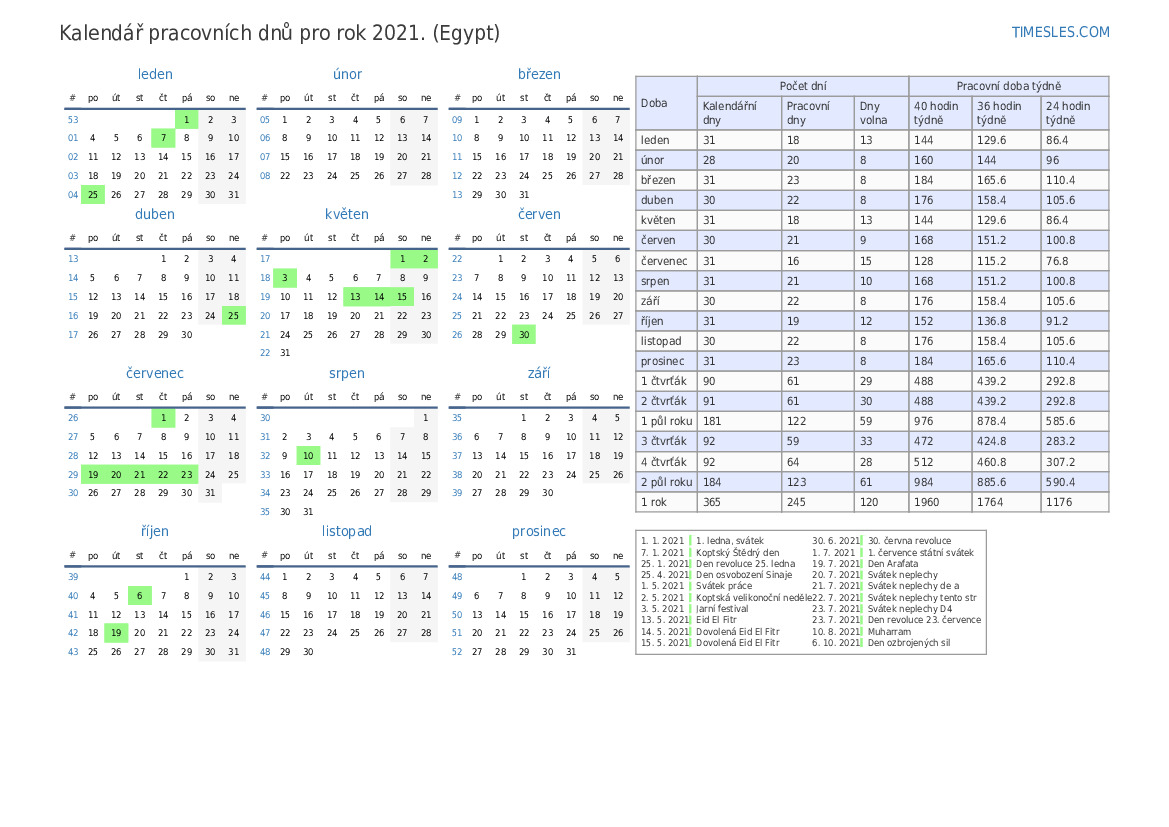Select the "prosinec" month heading above calendar grid
Image resolution: width=1169 pixels, height=827 pixels.
(539, 531)
